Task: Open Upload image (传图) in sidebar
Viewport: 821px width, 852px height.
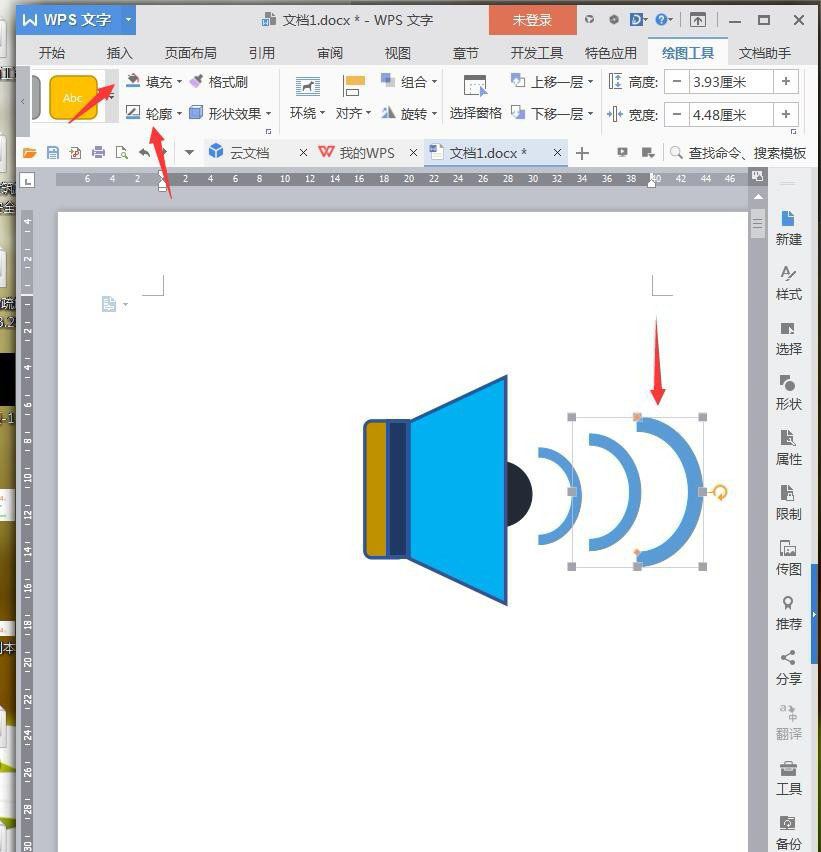Action: click(x=788, y=558)
